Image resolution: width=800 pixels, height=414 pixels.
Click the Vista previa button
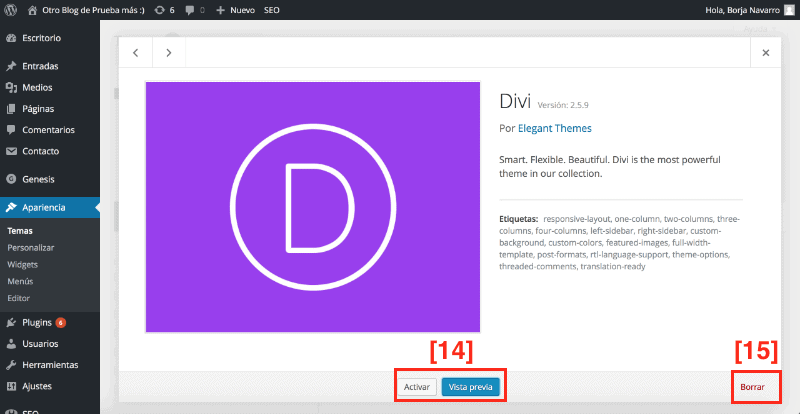[x=470, y=387]
